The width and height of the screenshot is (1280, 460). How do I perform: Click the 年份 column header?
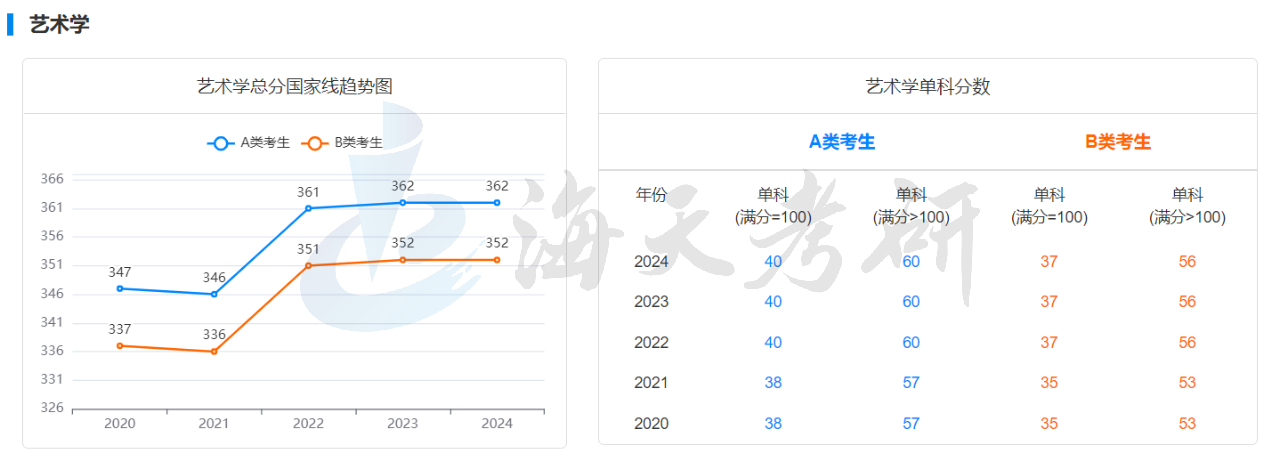[651, 195]
